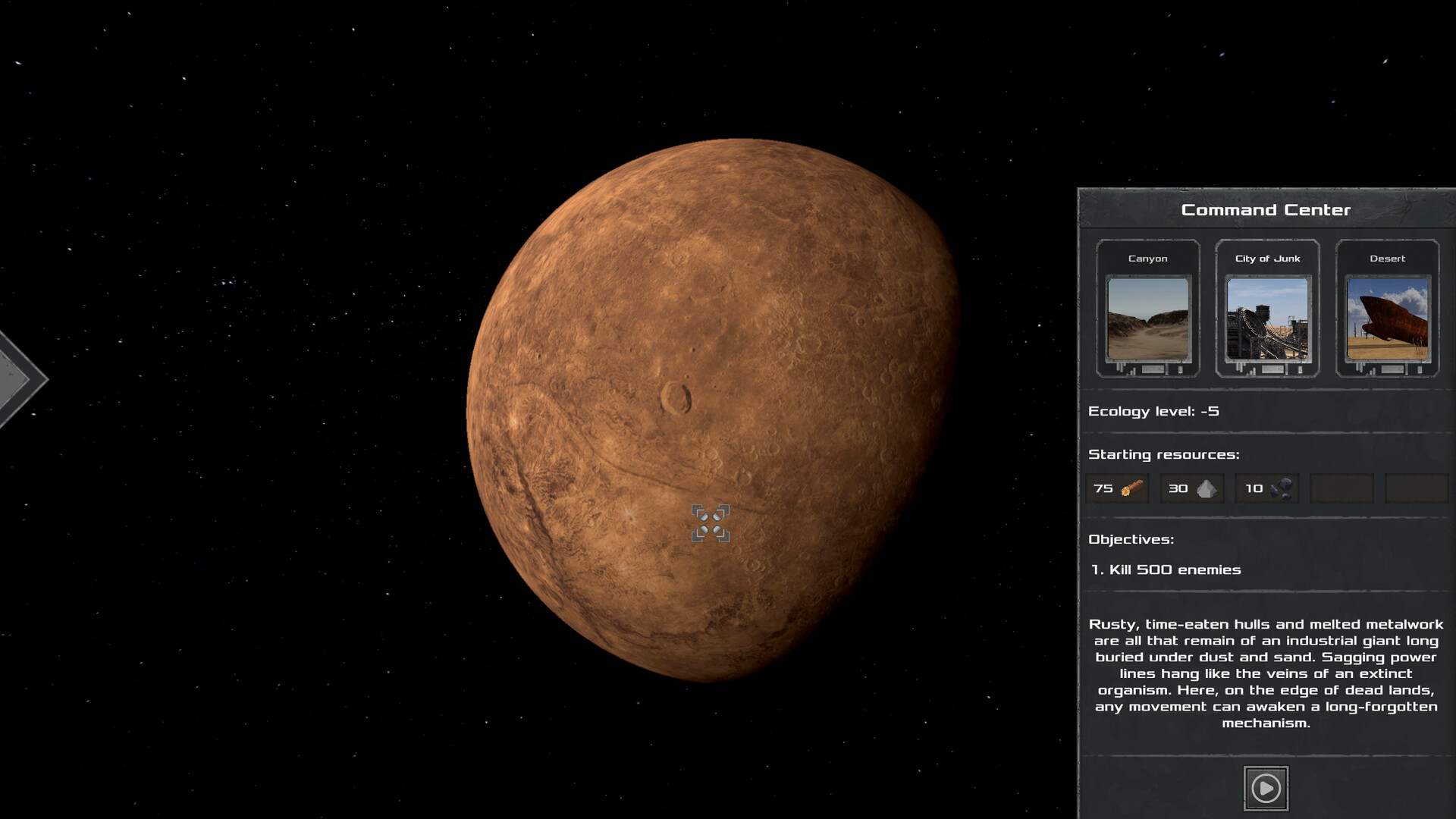Click the Objectives: heading

coord(1131,539)
